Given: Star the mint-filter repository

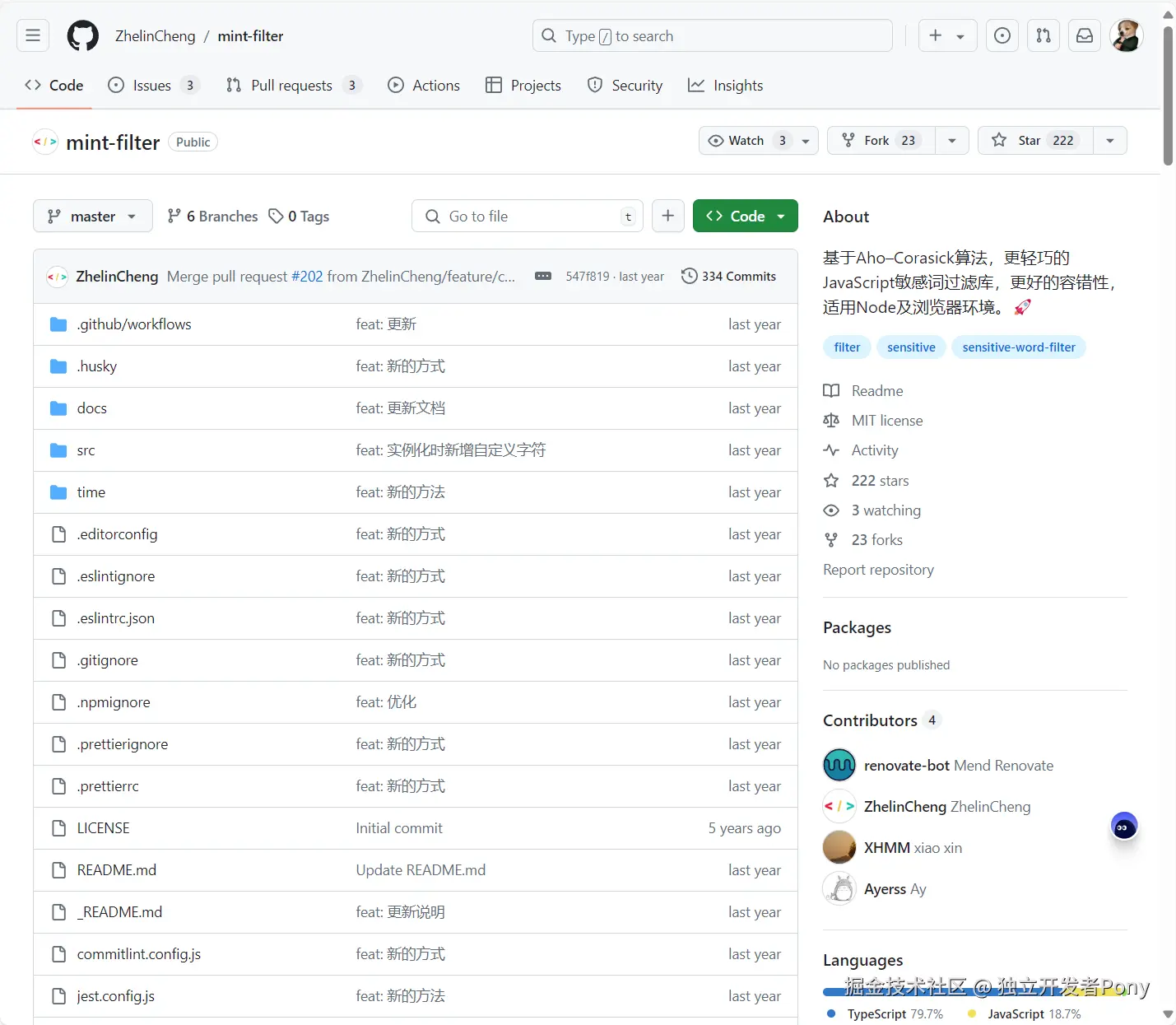Looking at the screenshot, I should (1035, 141).
